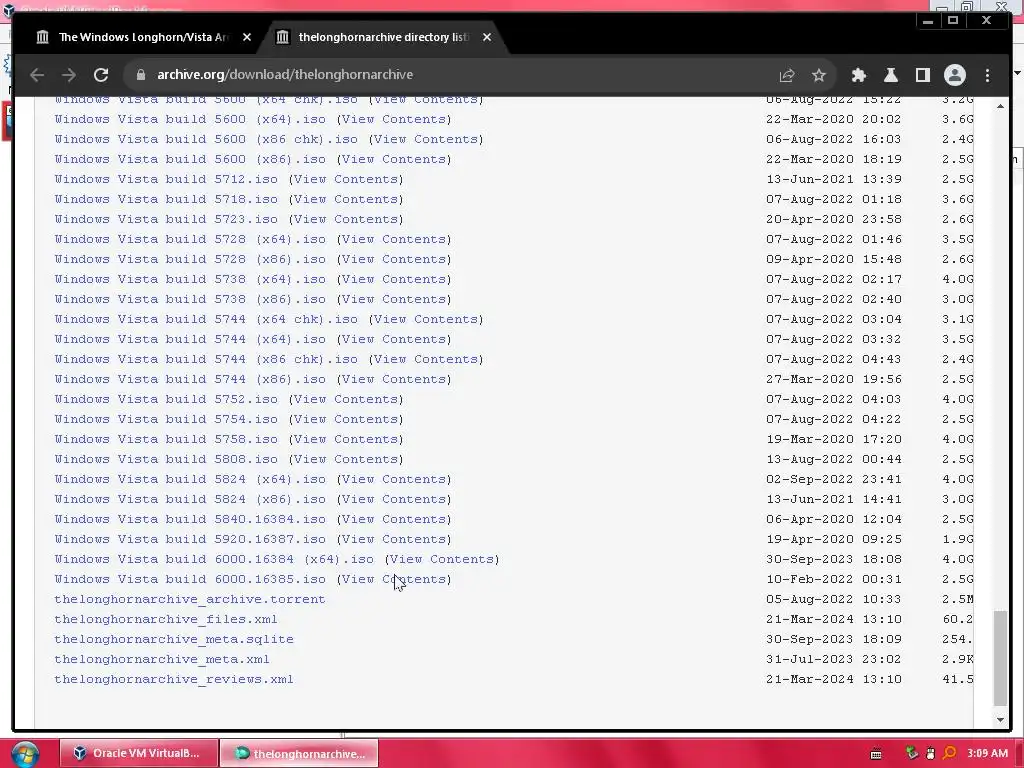
Task: Open the Chrome profile avatar
Action: pyautogui.click(x=955, y=75)
